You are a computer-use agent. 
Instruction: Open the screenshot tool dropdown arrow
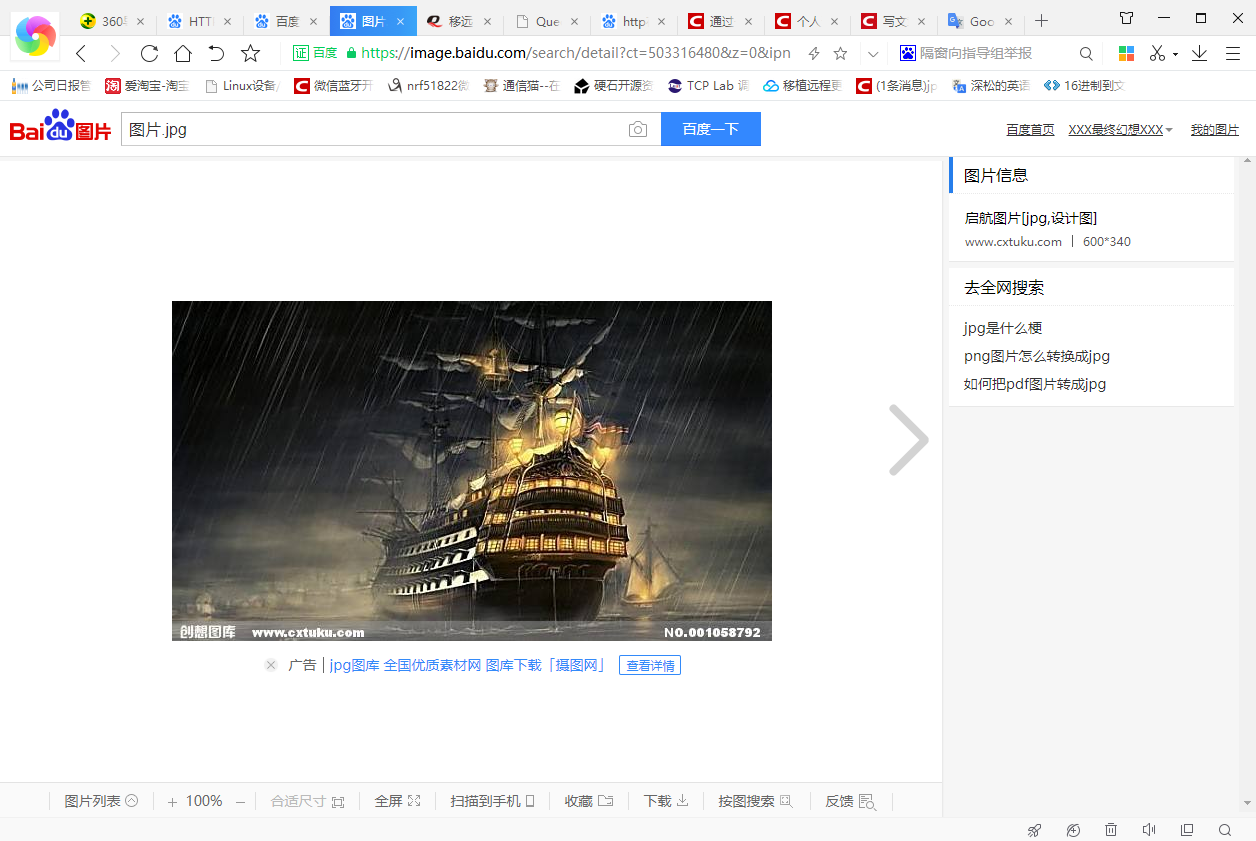pyautogui.click(x=1175, y=55)
